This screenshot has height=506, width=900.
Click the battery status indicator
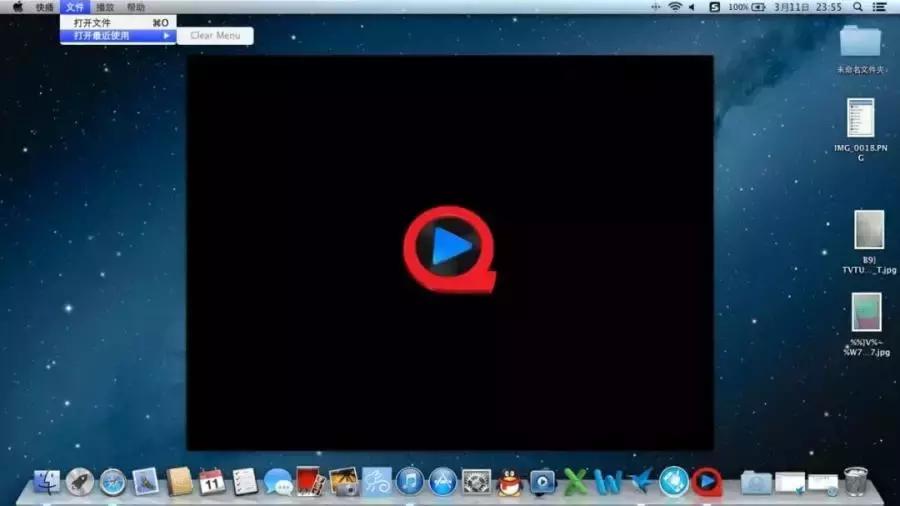coord(747,7)
